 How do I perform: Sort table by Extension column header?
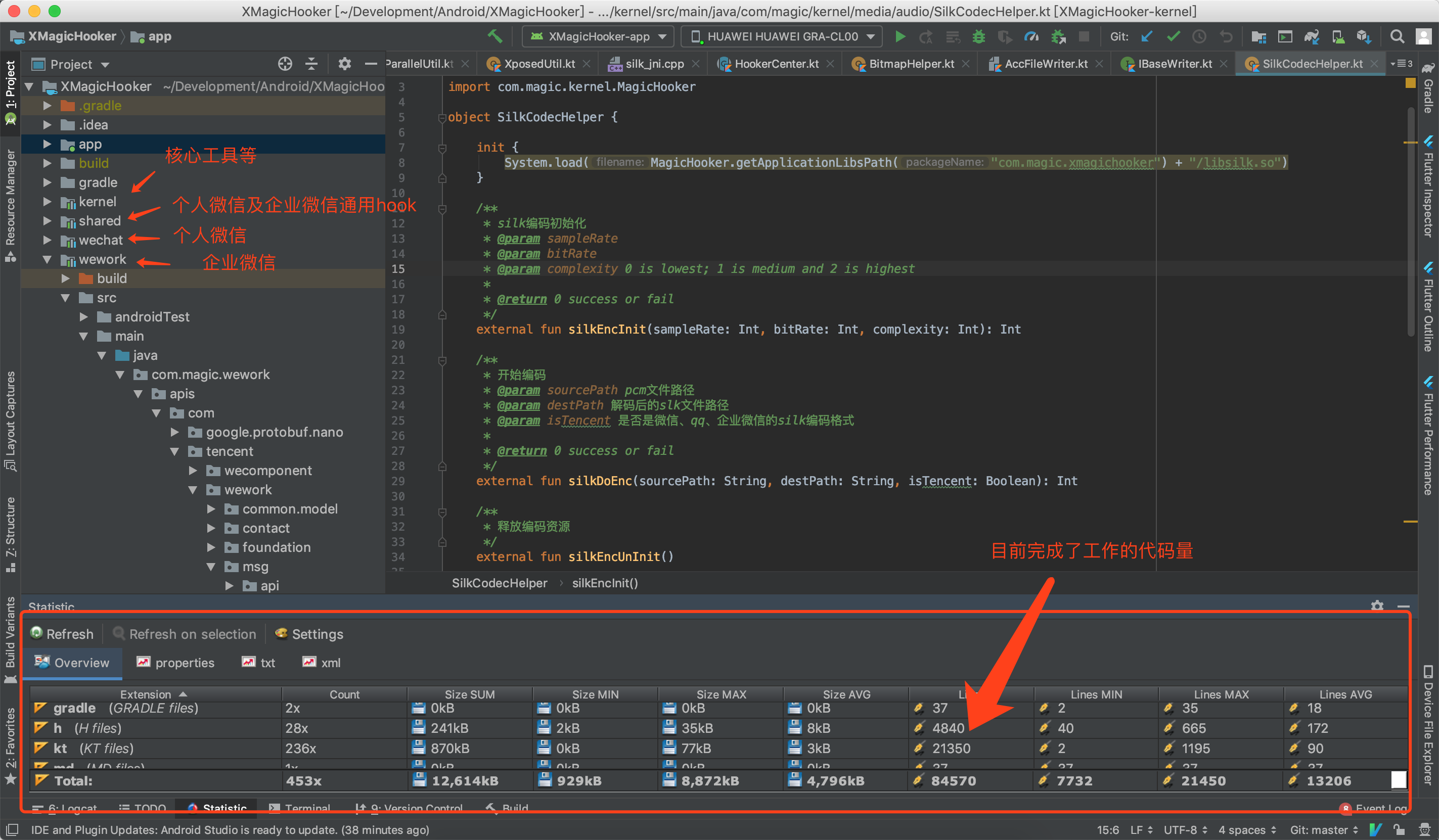[x=155, y=694]
